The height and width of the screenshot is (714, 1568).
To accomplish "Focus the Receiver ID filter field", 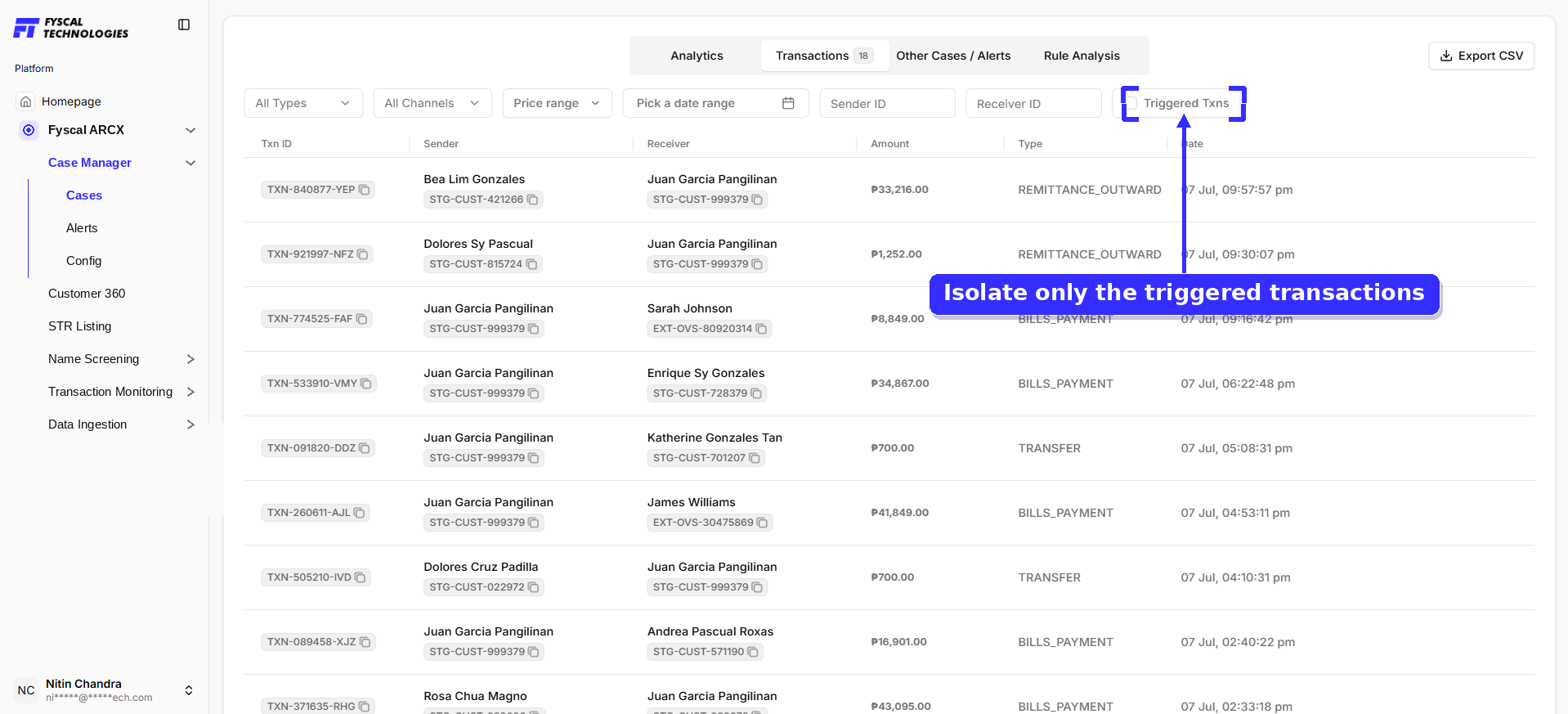I will [x=1033, y=103].
